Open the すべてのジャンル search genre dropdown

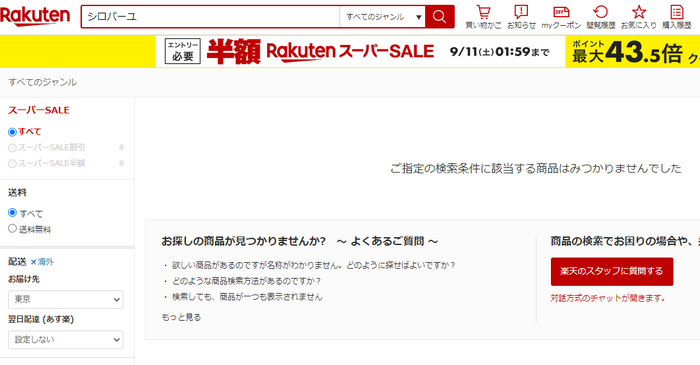click(x=383, y=17)
